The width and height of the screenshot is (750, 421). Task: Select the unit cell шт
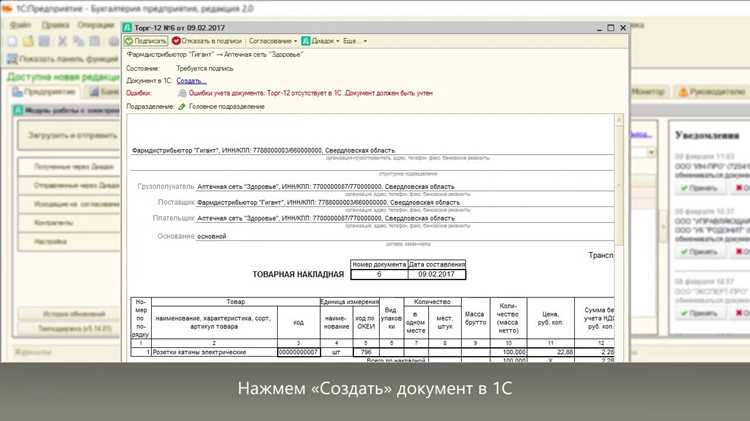(336, 352)
